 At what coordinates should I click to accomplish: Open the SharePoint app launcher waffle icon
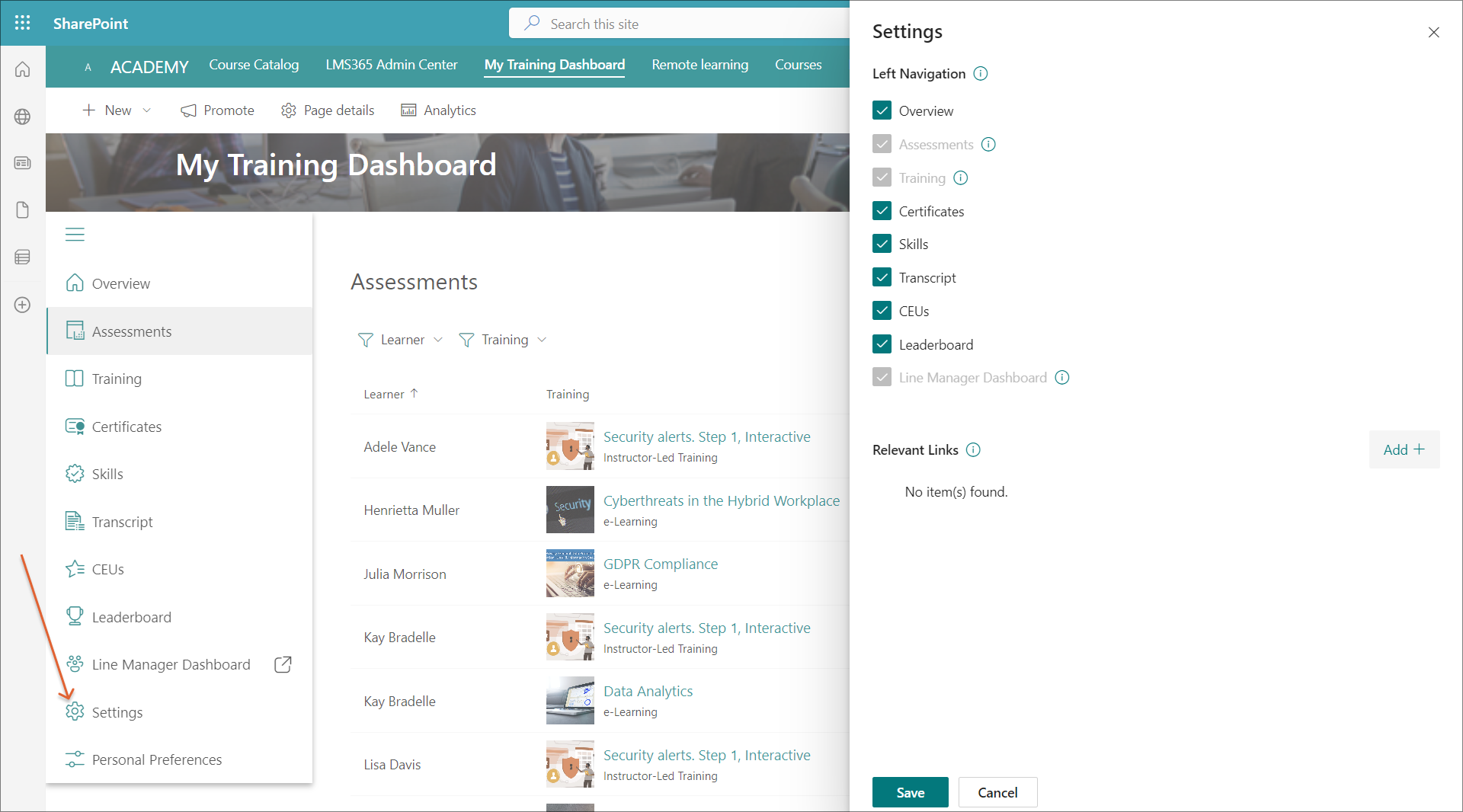[23, 23]
